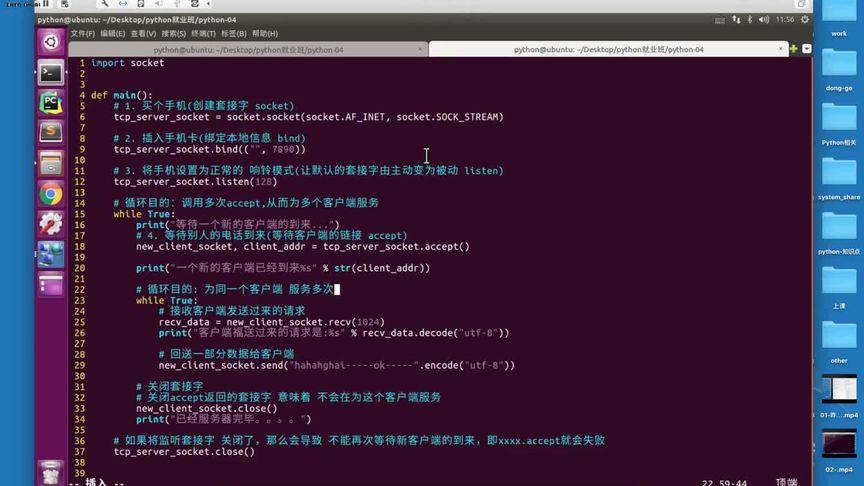The height and width of the screenshot is (486, 864).
Task: Open the system settings tools icon
Action: [51, 224]
